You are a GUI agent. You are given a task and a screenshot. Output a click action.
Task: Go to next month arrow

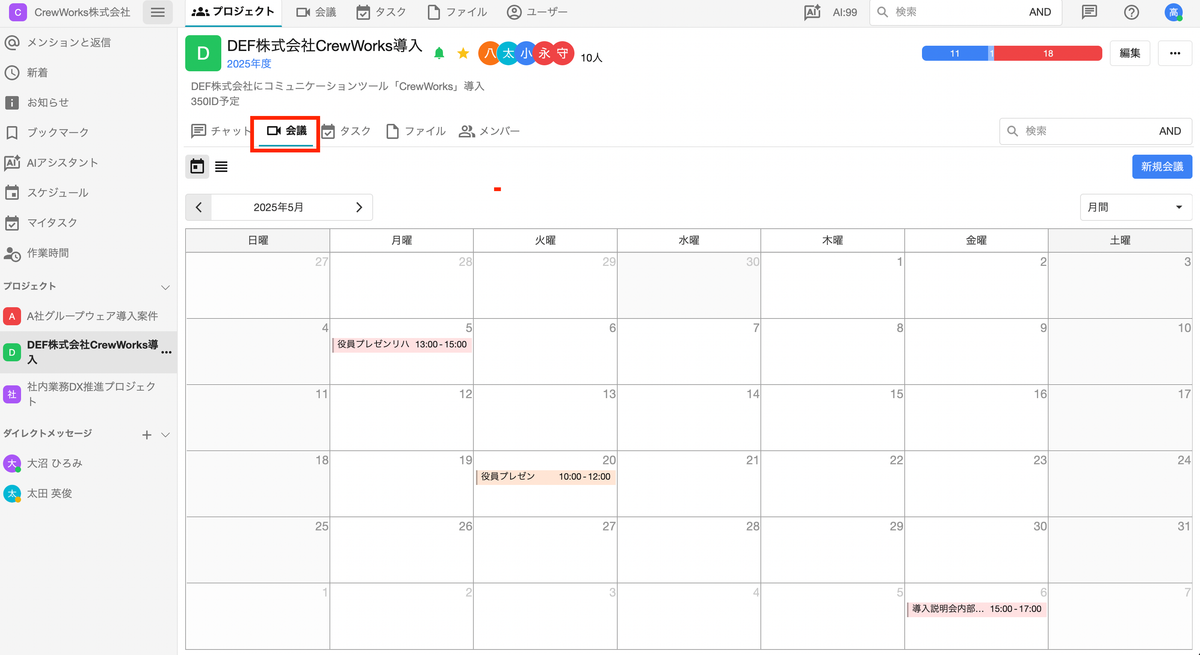click(359, 207)
